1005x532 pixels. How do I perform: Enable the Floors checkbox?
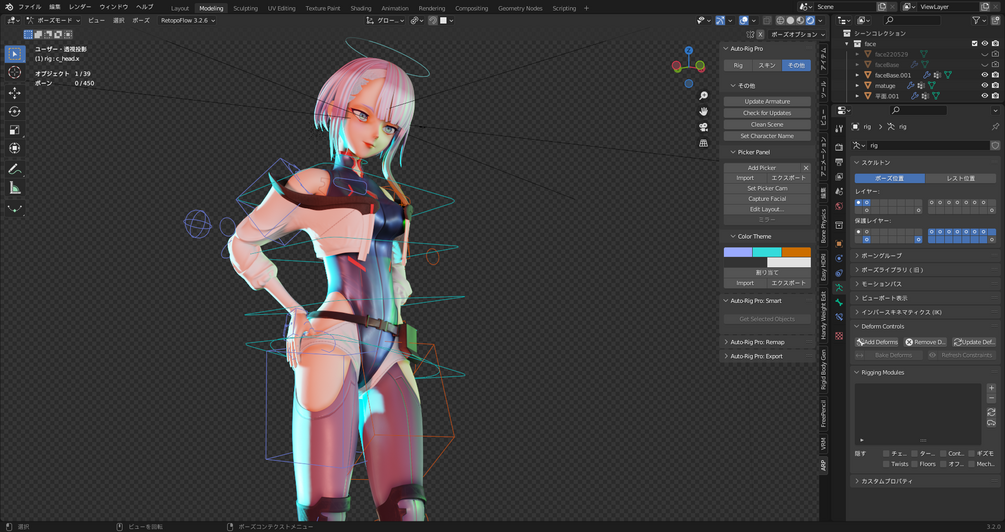pyautogui.click(x=914, y=464)
